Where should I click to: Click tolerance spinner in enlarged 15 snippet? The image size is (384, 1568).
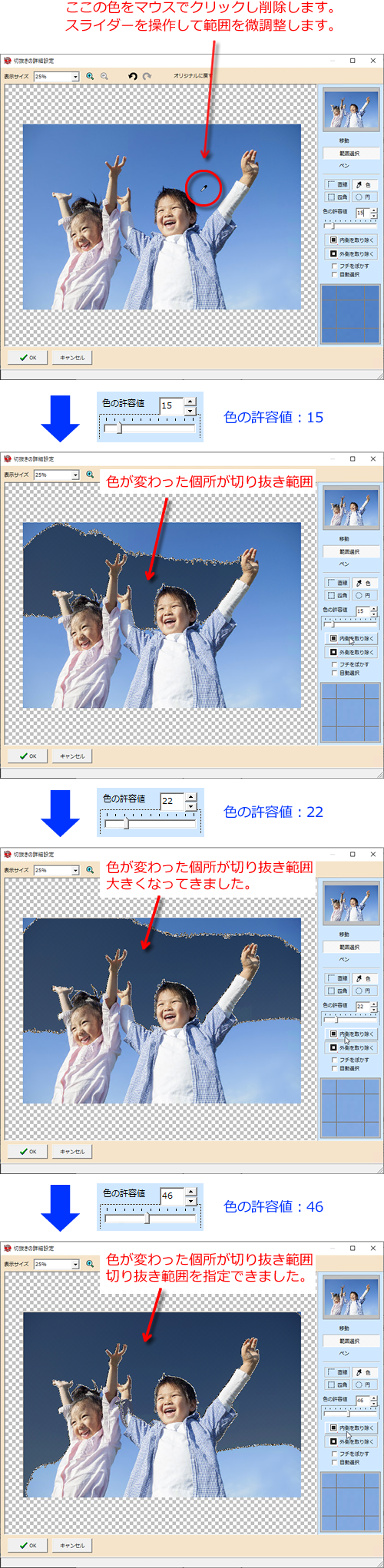point(190,405)
